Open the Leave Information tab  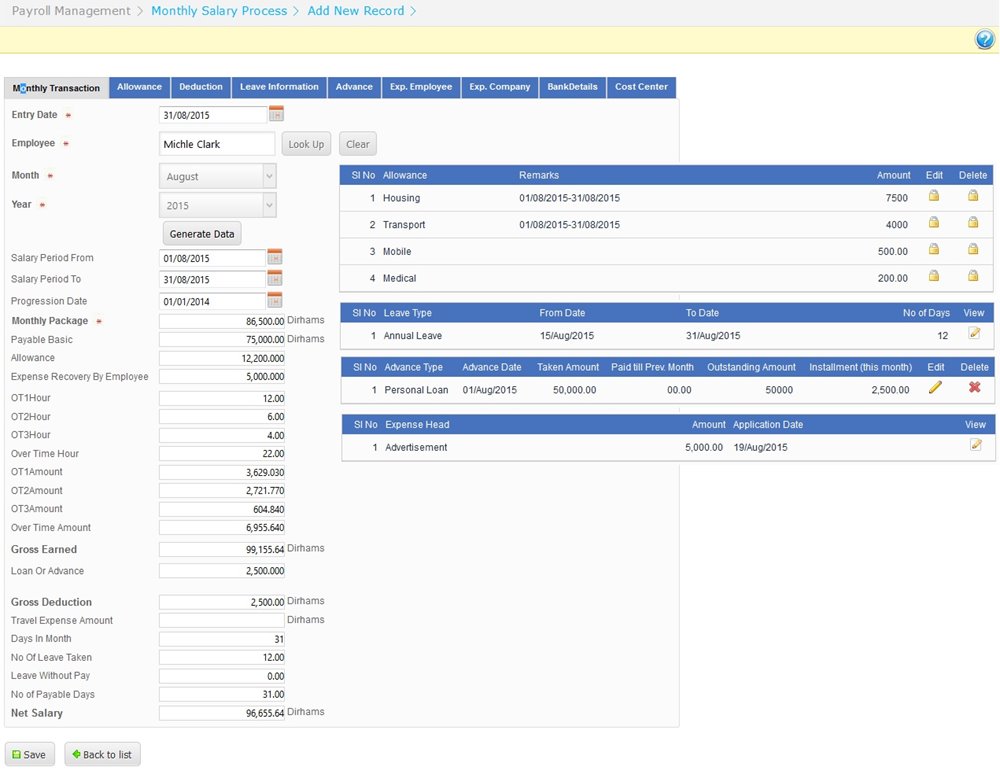[x=279, y=87]
